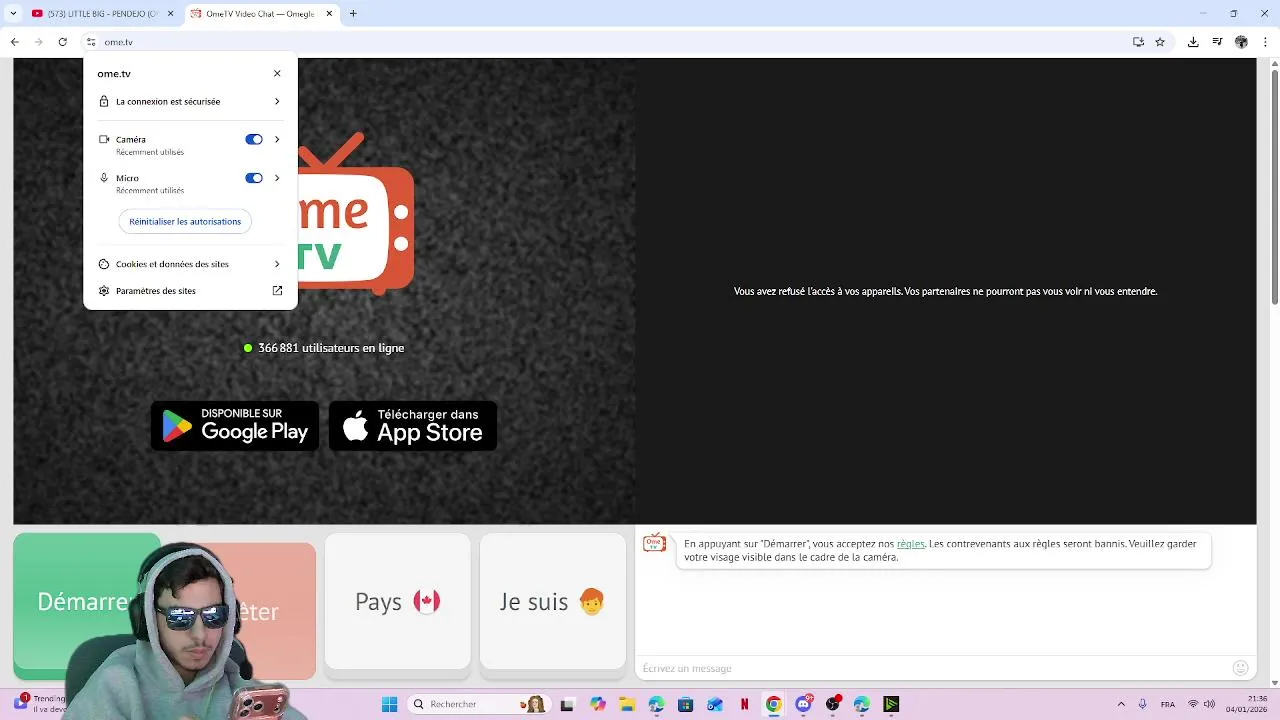The height and width of the screenshot is (720, 1280).
Task: Click Réinitialiser les autorisations button
Action: (185, 222)
